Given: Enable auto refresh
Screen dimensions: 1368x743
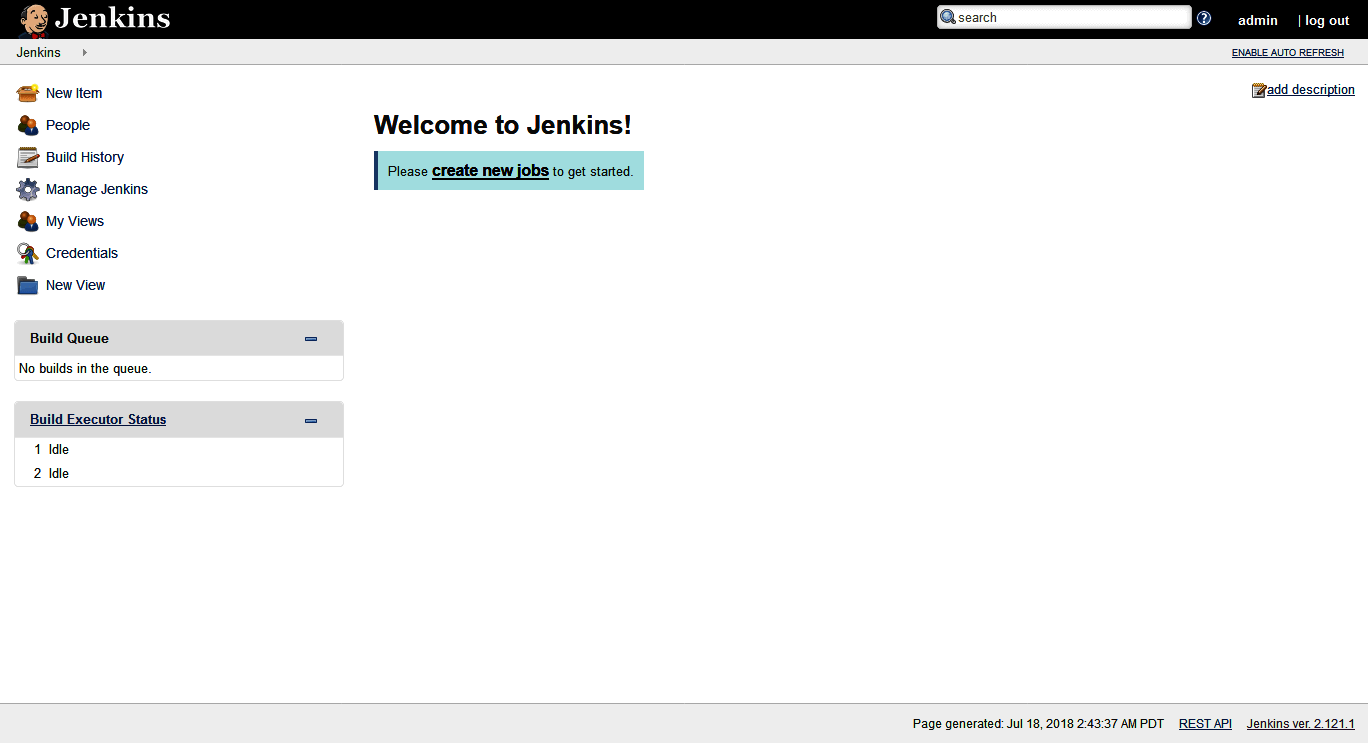Looking at the screenshot, I should click(1287, 52).
